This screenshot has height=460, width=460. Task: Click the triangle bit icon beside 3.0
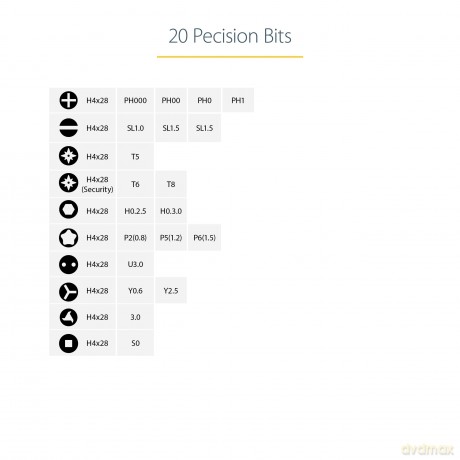click(x=69, y=317)
